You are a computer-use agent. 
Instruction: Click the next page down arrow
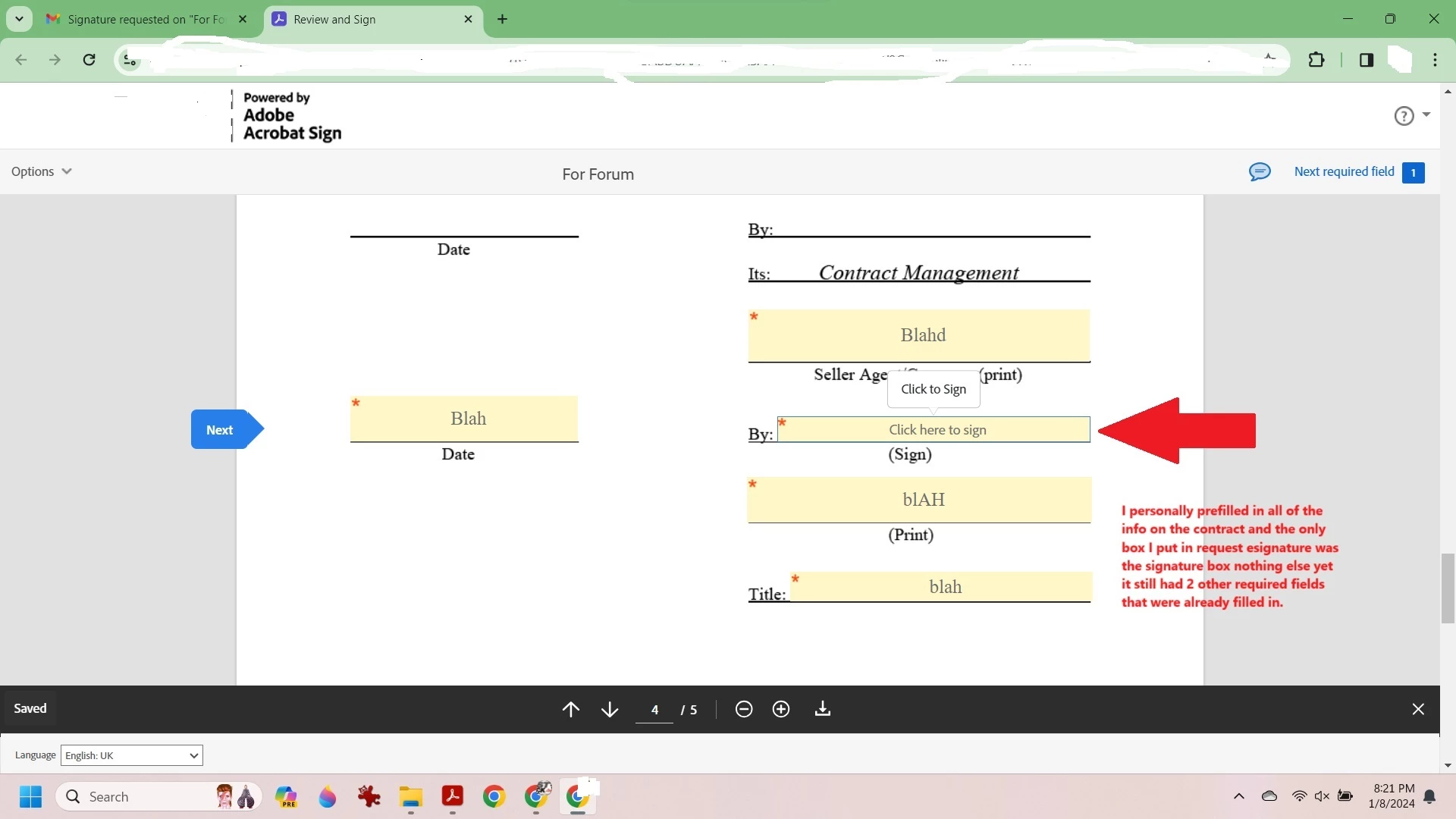(610, 709)
